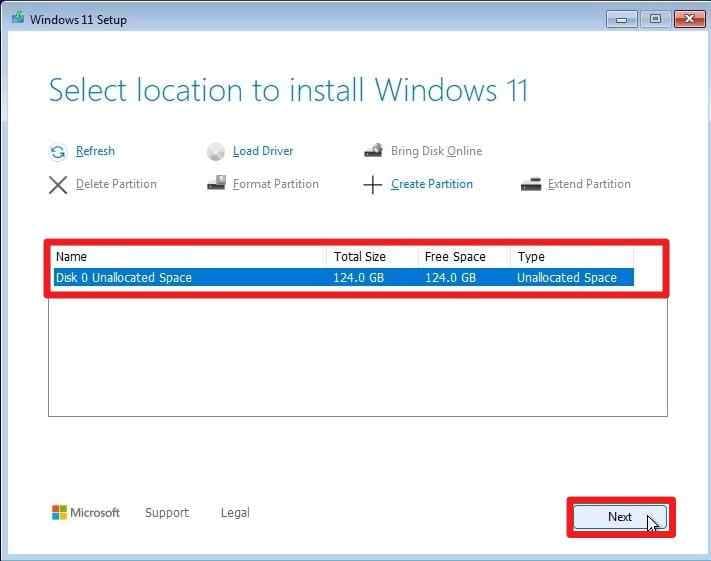Viewport: 711px width, 561px height.
Task: Click the Free Space column header
Action: (463, 257)
